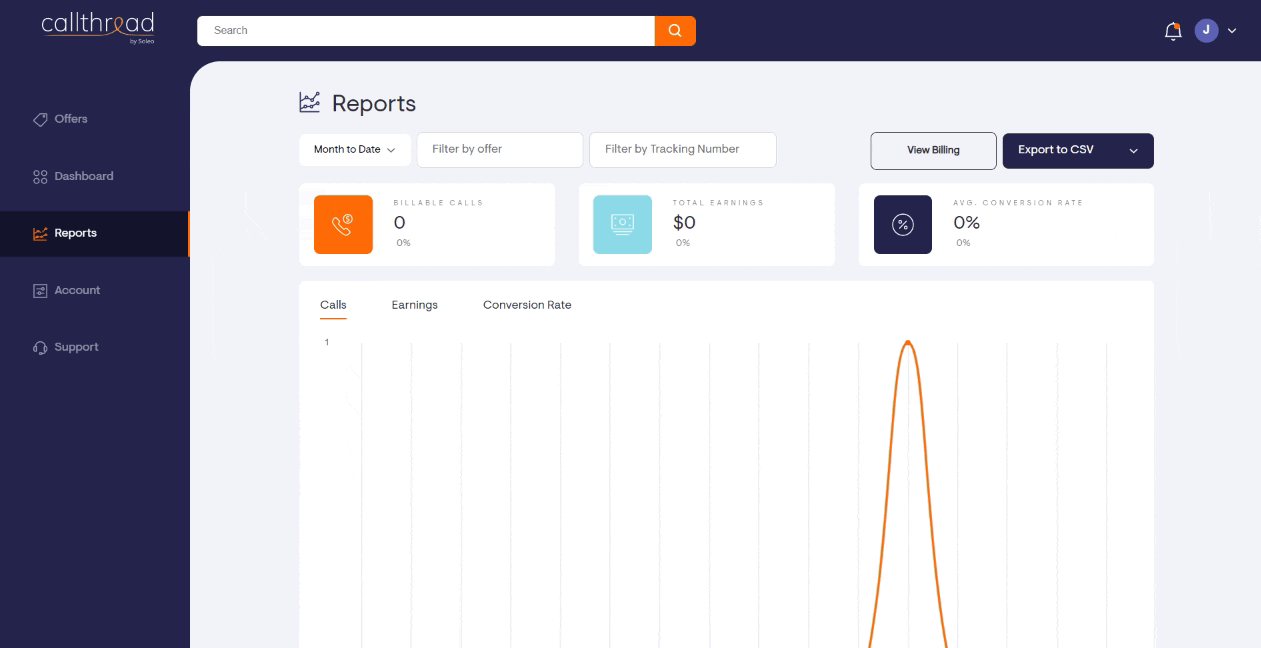Switch to the Earnings tab

pyautogui.click(x=415, y=305)
